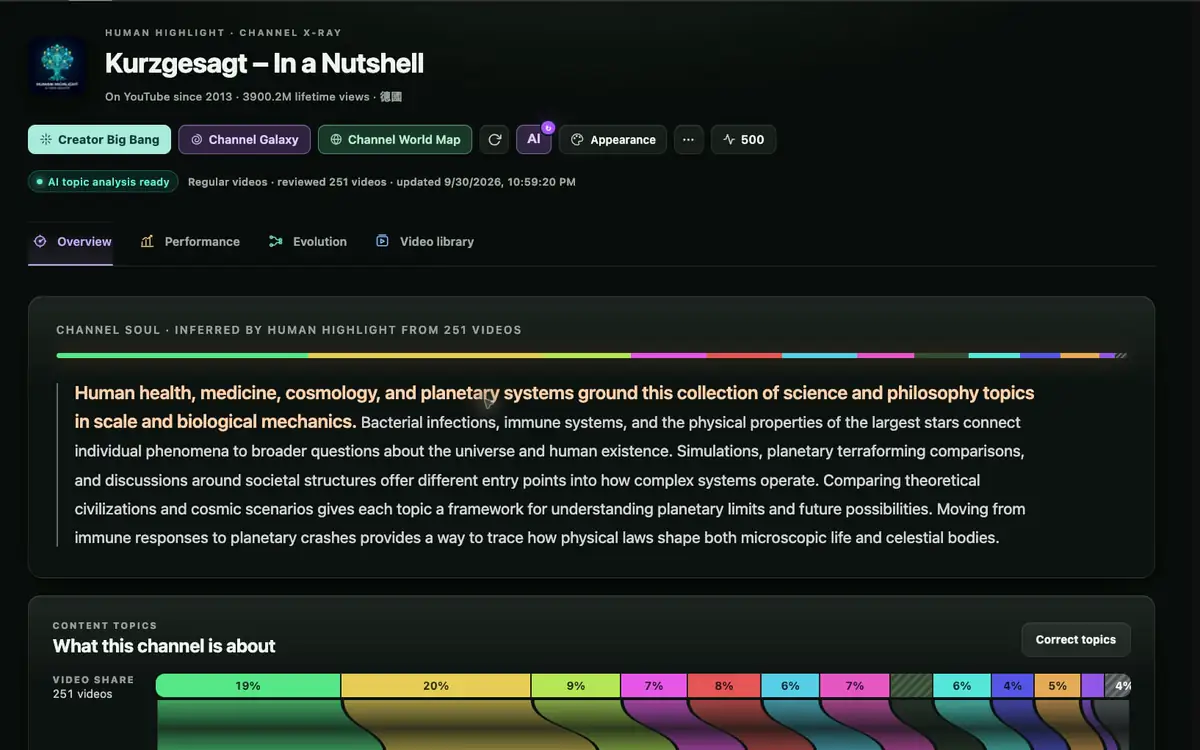The image size is (1200, 750).
Task: Select the green 19% topic segment
Action: pos(248,686)
